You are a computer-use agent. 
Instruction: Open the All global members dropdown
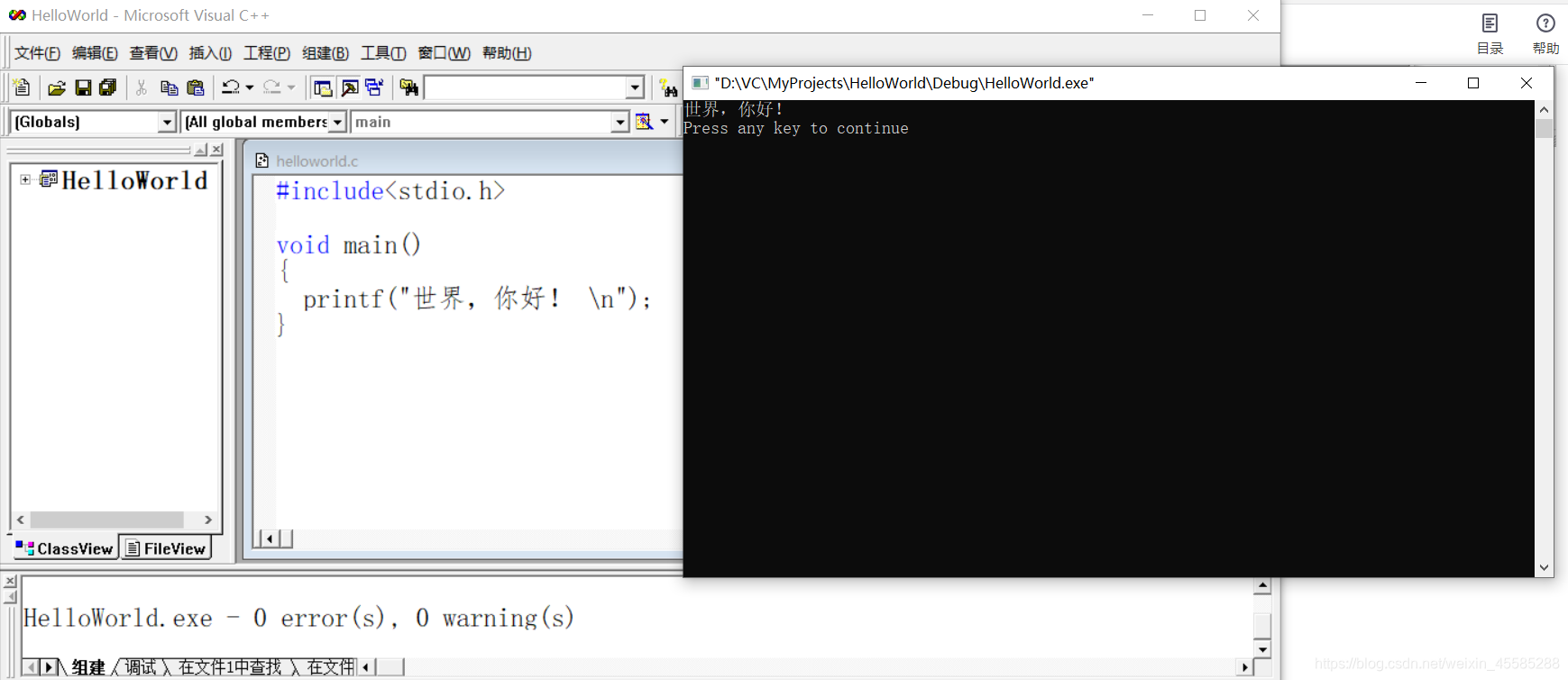(338, 122)
